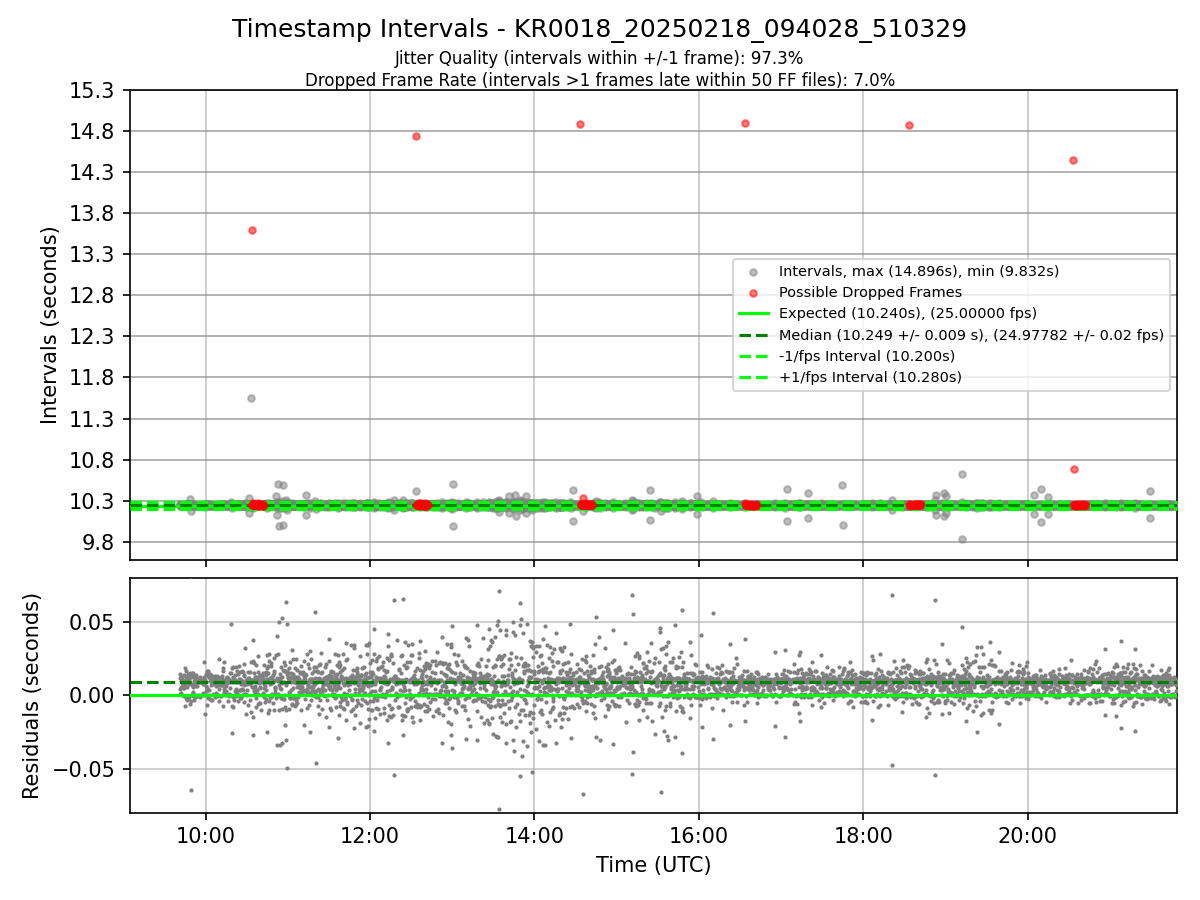
Task: Click the "Intervals (seconds)" y-axis label
Action: pyautogui.click(x=50, y=324)
